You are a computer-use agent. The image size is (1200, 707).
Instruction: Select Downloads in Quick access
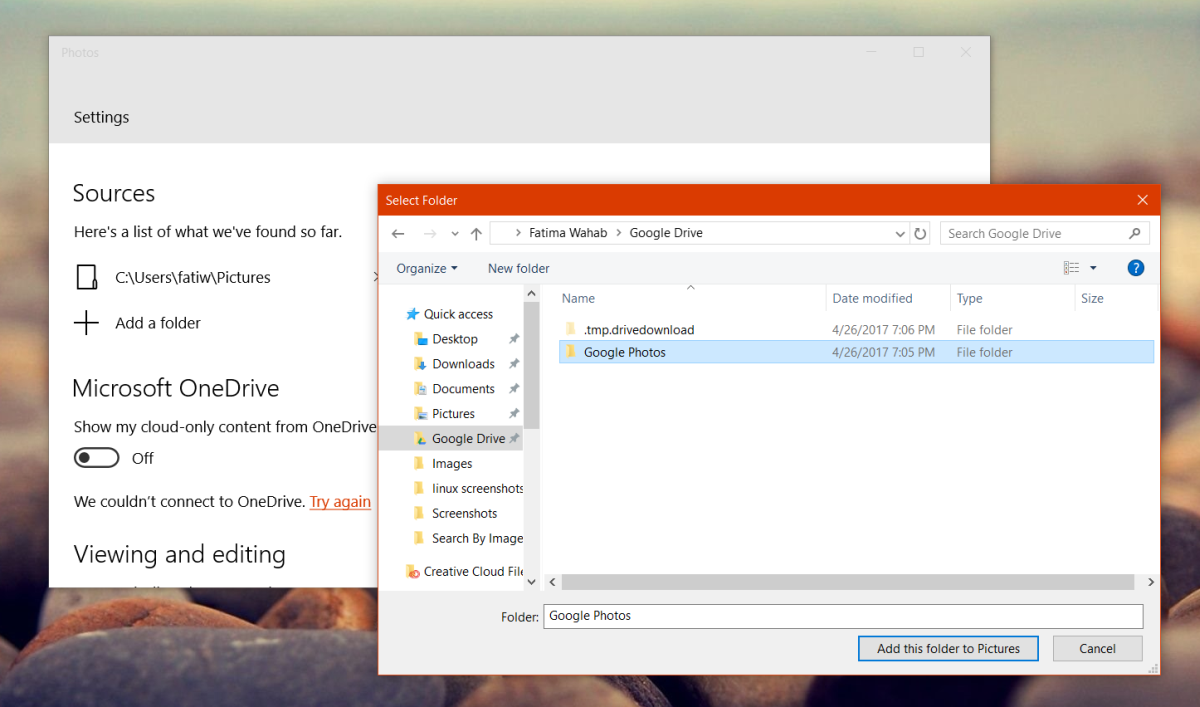coord(463,364)
